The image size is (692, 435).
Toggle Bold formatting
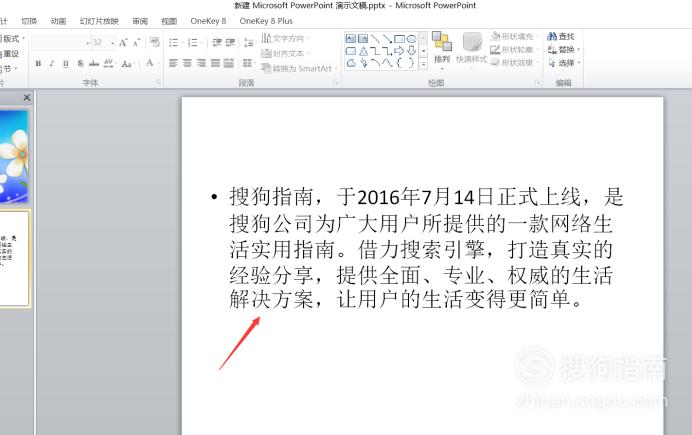(38, 64)
